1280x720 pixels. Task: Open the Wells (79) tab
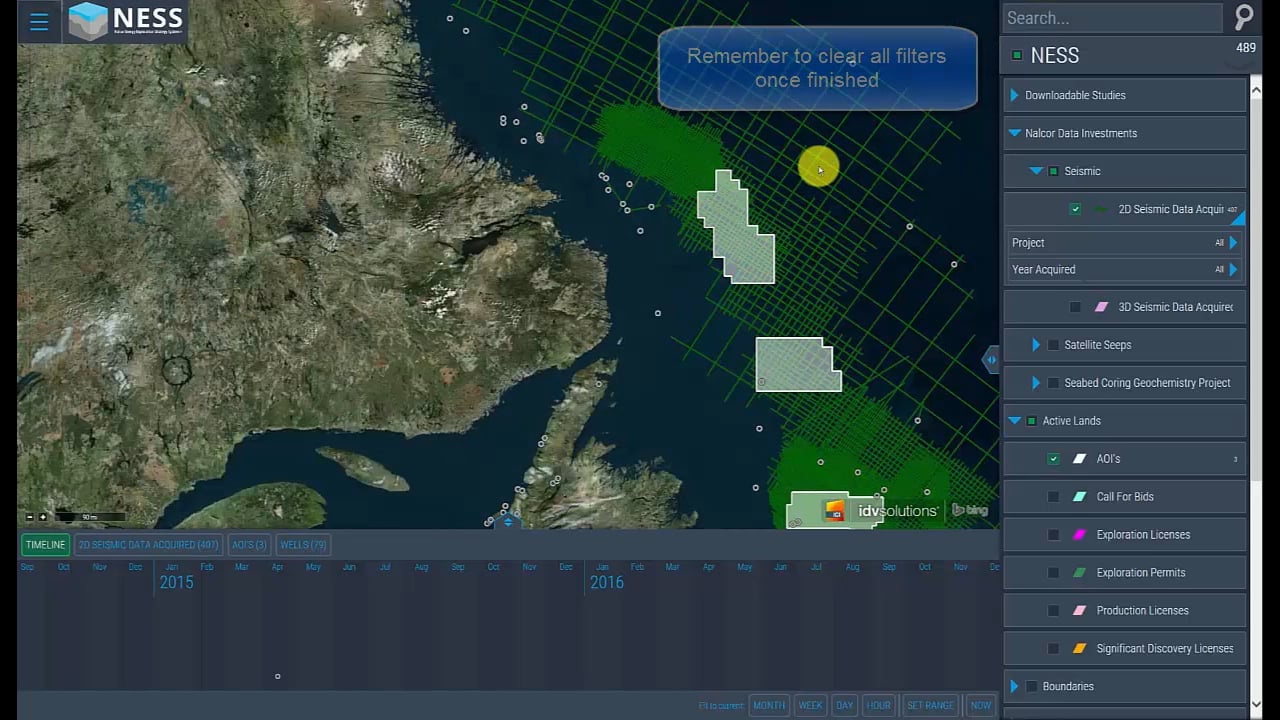click(303, 545)
